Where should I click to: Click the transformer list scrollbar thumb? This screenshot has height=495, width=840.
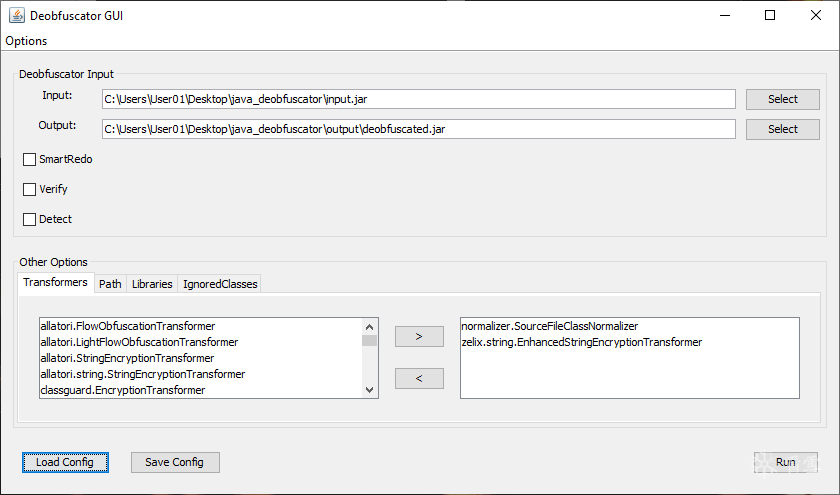point(369,341)
